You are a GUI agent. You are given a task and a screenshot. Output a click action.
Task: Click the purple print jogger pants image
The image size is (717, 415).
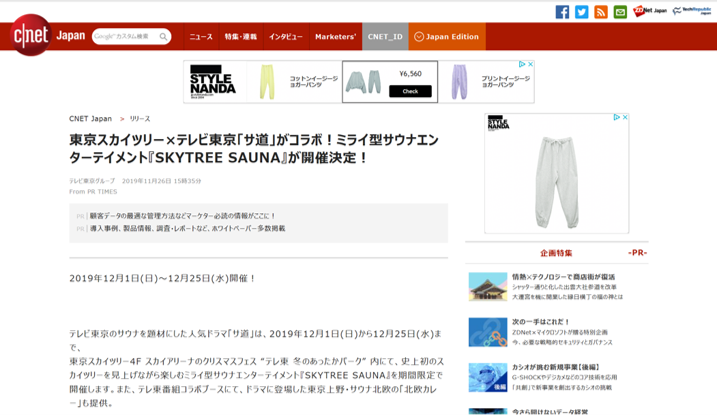pyautogui.click(x=459, y=82)
